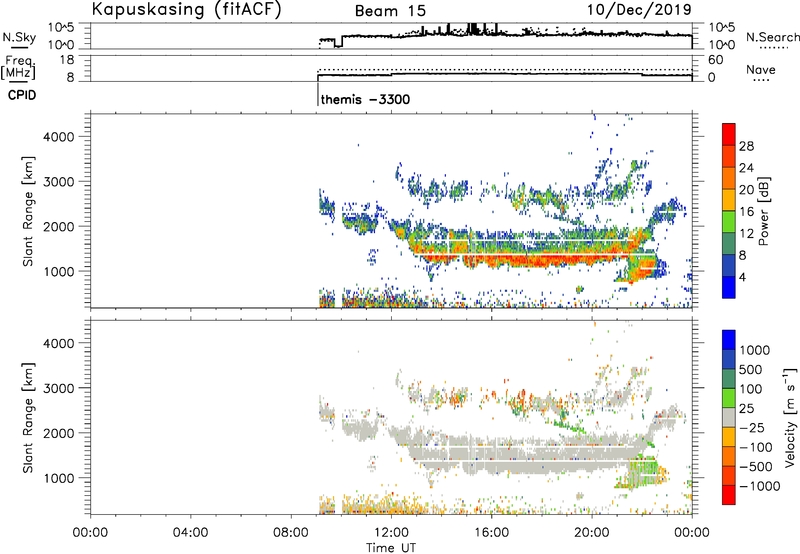
Task: Click the '-1000' tick on the velocity colorbar
Action: point(760,486)
